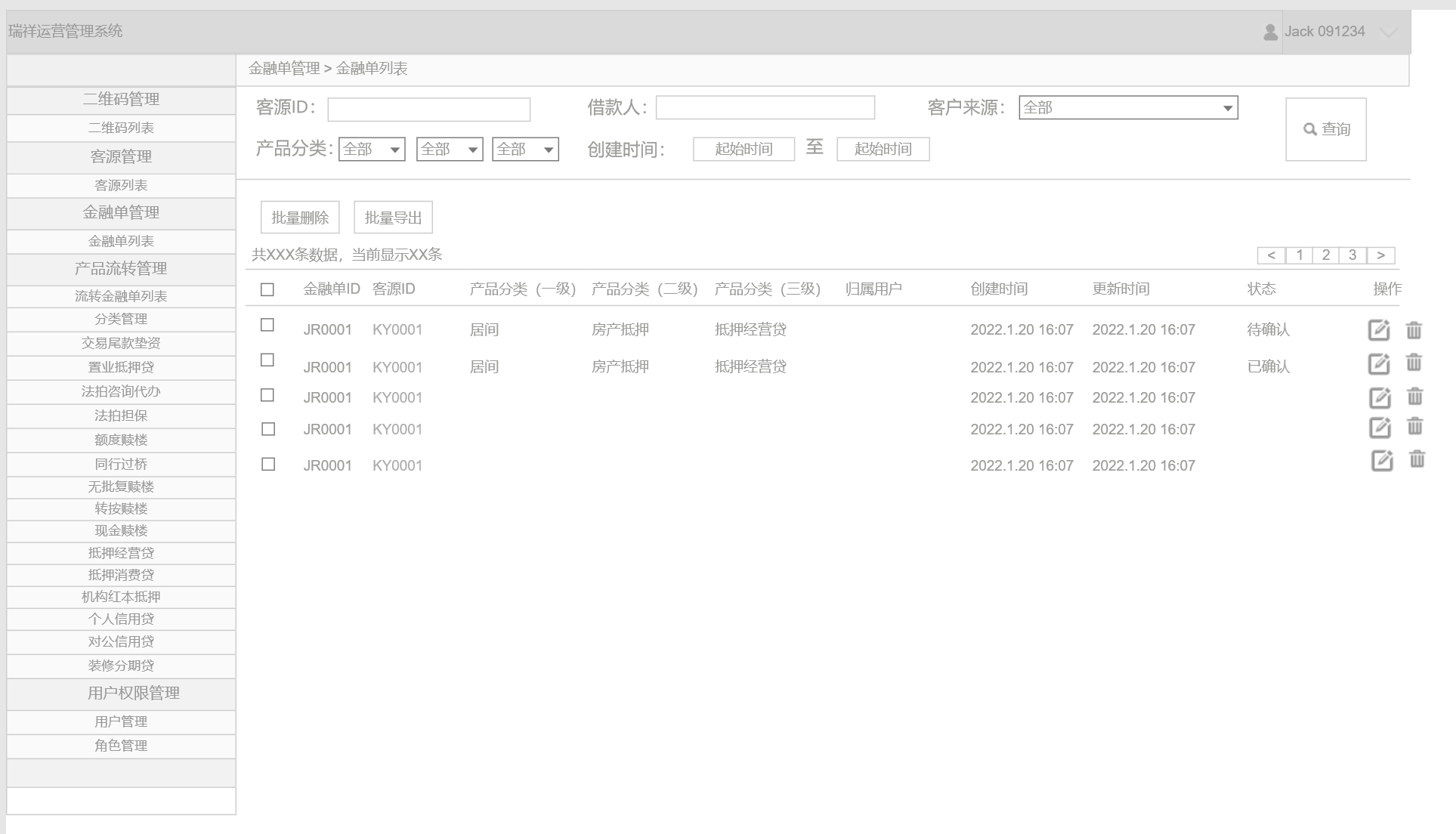Image resolution: width=1456 pixels, height=834 pixels.
Task: Open 金融单列表 in the sidebar
Action: pos(121,241)
